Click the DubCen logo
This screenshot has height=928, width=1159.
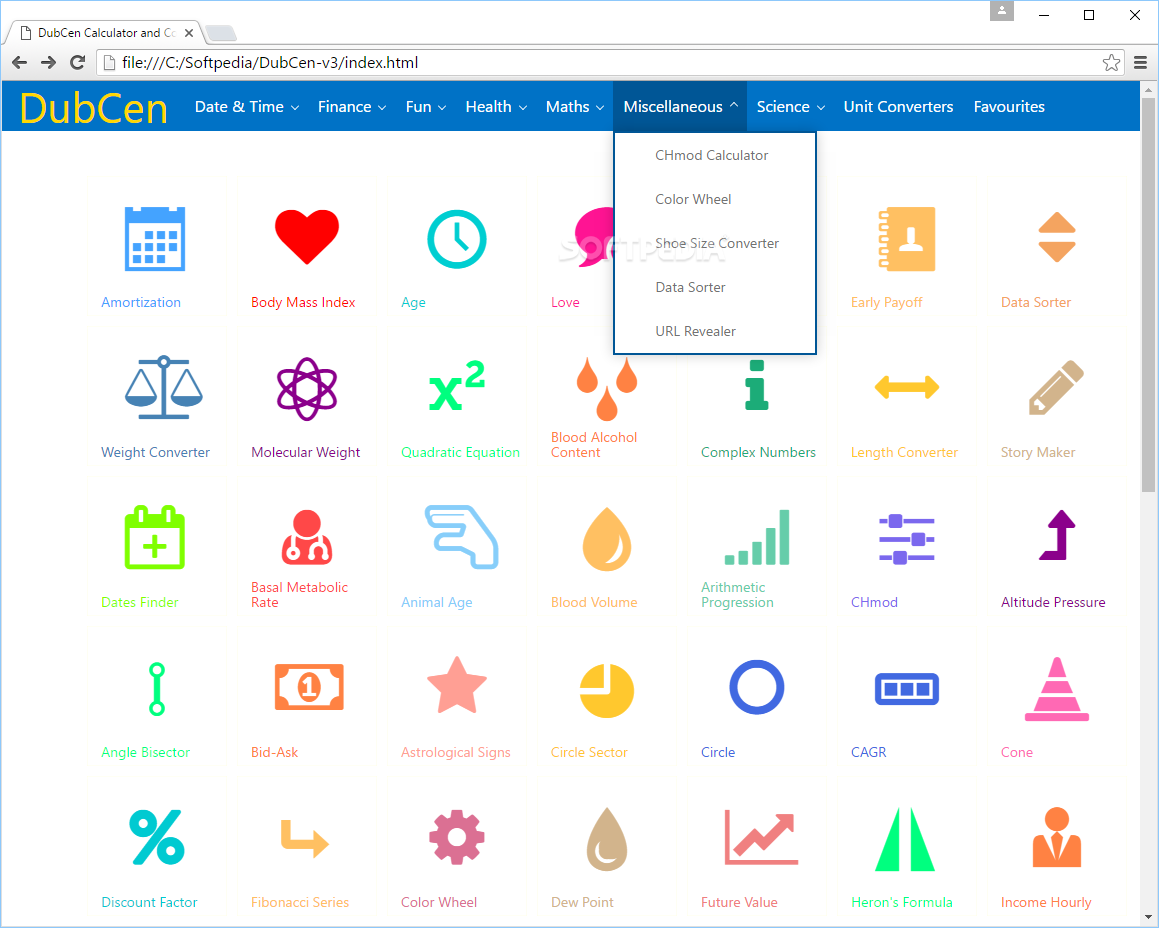93,108
